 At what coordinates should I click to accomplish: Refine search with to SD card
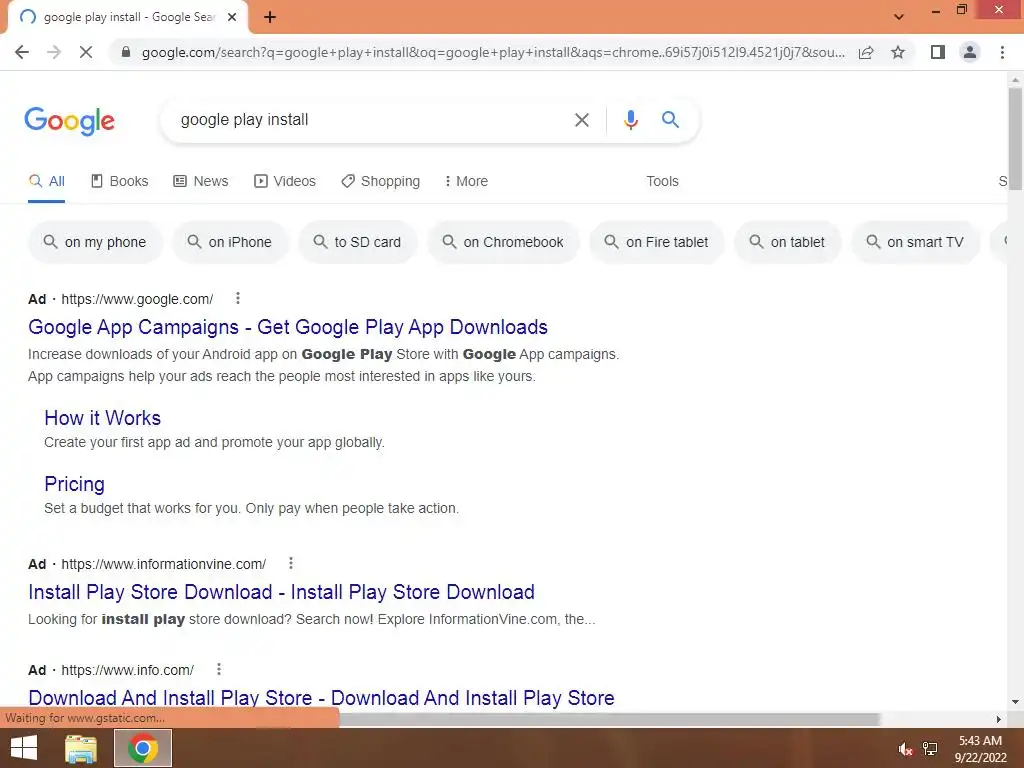tap(357, 242)
